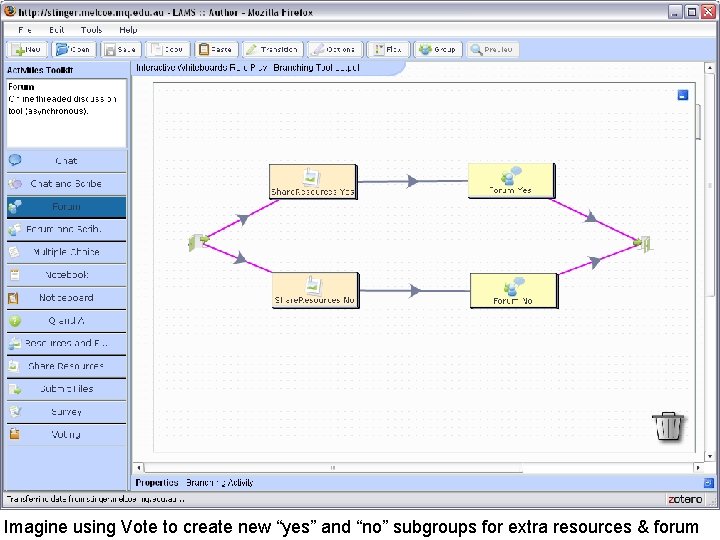Select Submit Files activity
The image size is (720, 540).
click(x=66, y=389)
